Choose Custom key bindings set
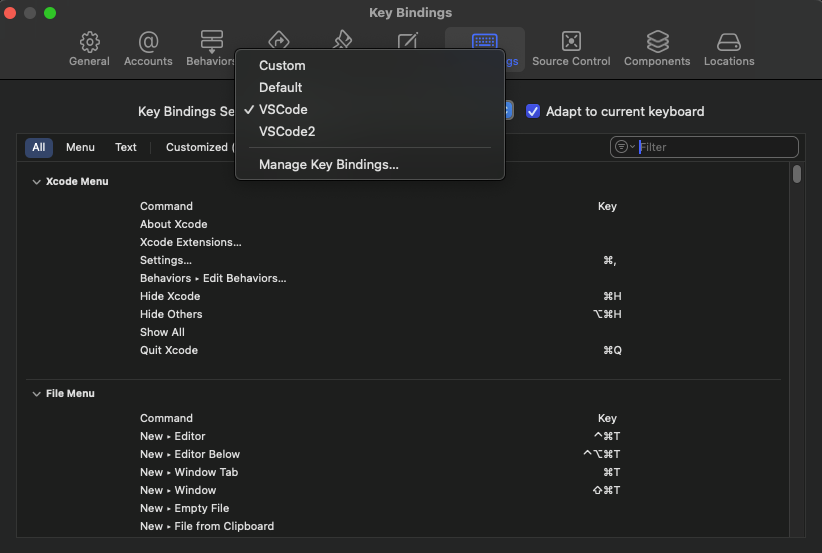The width and height of the screenshot is (822, 553). 370,66
